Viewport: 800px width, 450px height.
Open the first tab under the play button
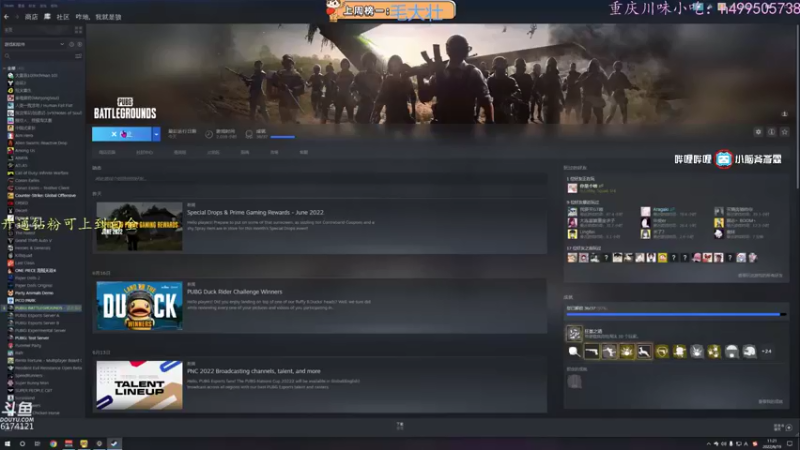coord(107,152)
